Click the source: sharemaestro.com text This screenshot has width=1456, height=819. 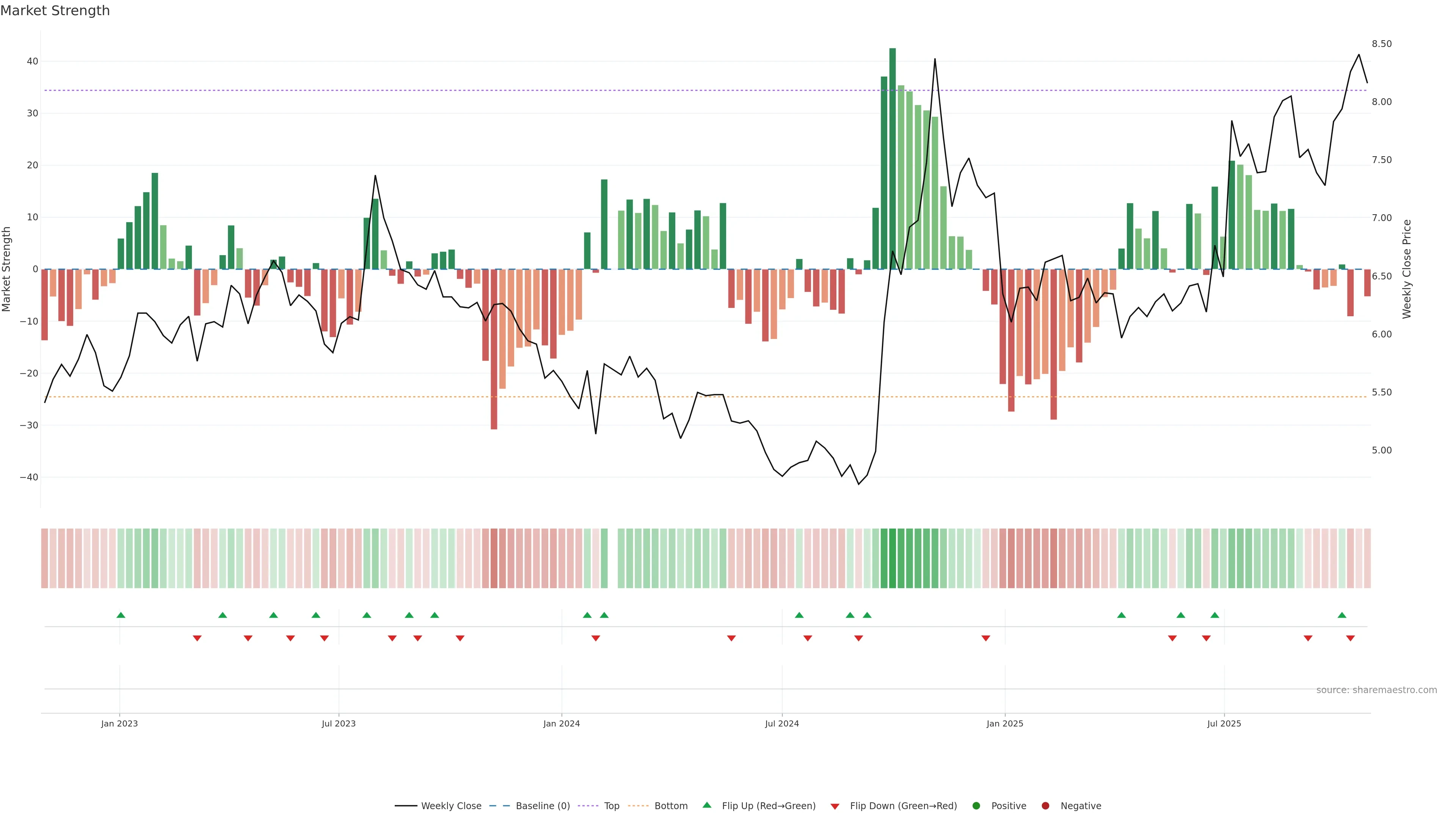[1376, 690]
